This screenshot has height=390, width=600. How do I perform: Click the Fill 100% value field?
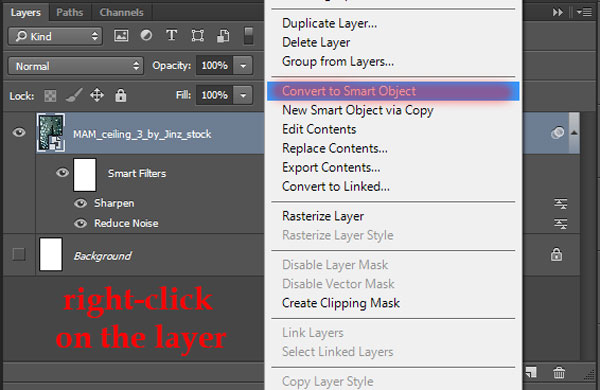215,95
